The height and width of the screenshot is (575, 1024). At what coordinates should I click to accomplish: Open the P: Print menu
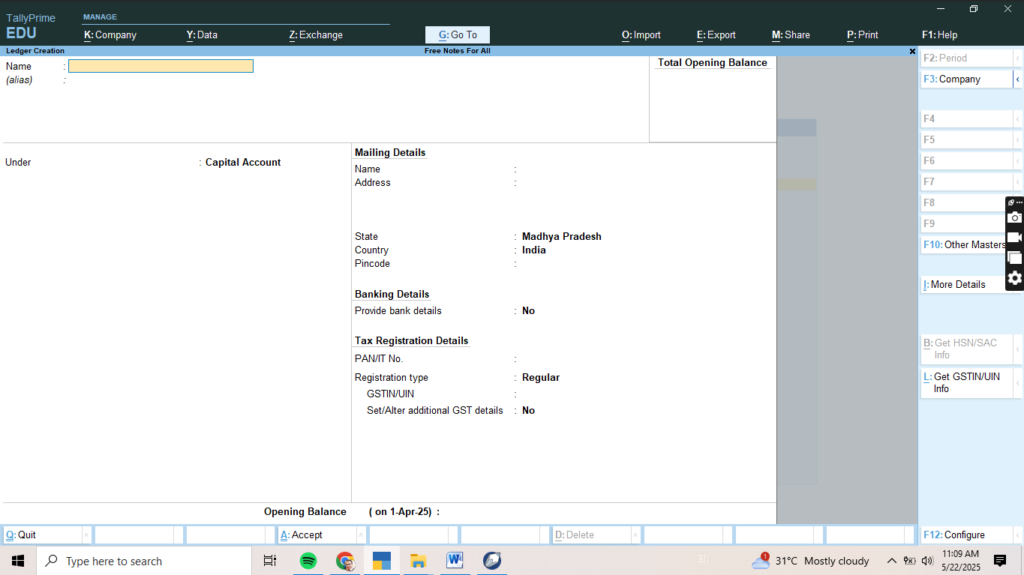click(862, 35)
